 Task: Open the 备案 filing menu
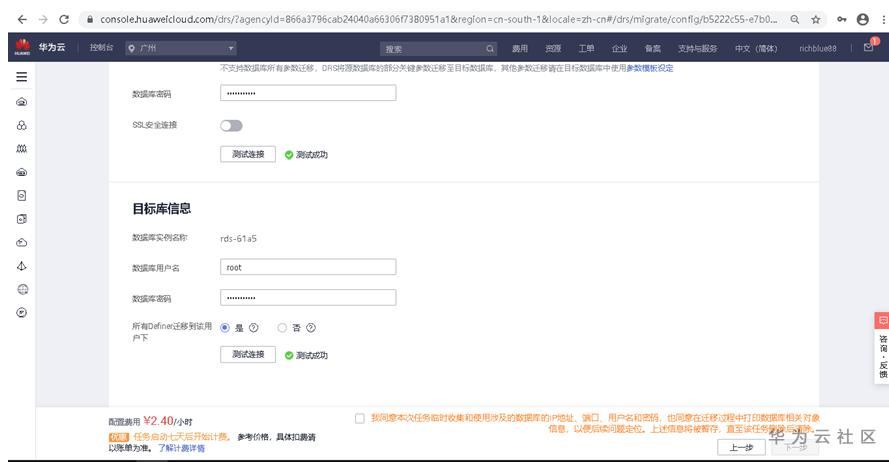pyautogui.click(x=653, y=49)
